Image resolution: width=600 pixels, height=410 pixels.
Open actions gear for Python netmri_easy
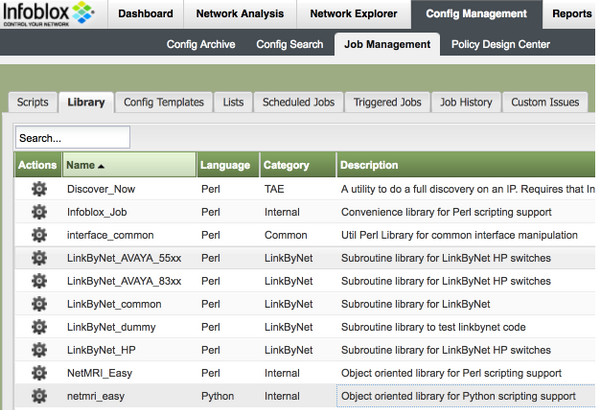click(x=39, y=396)
